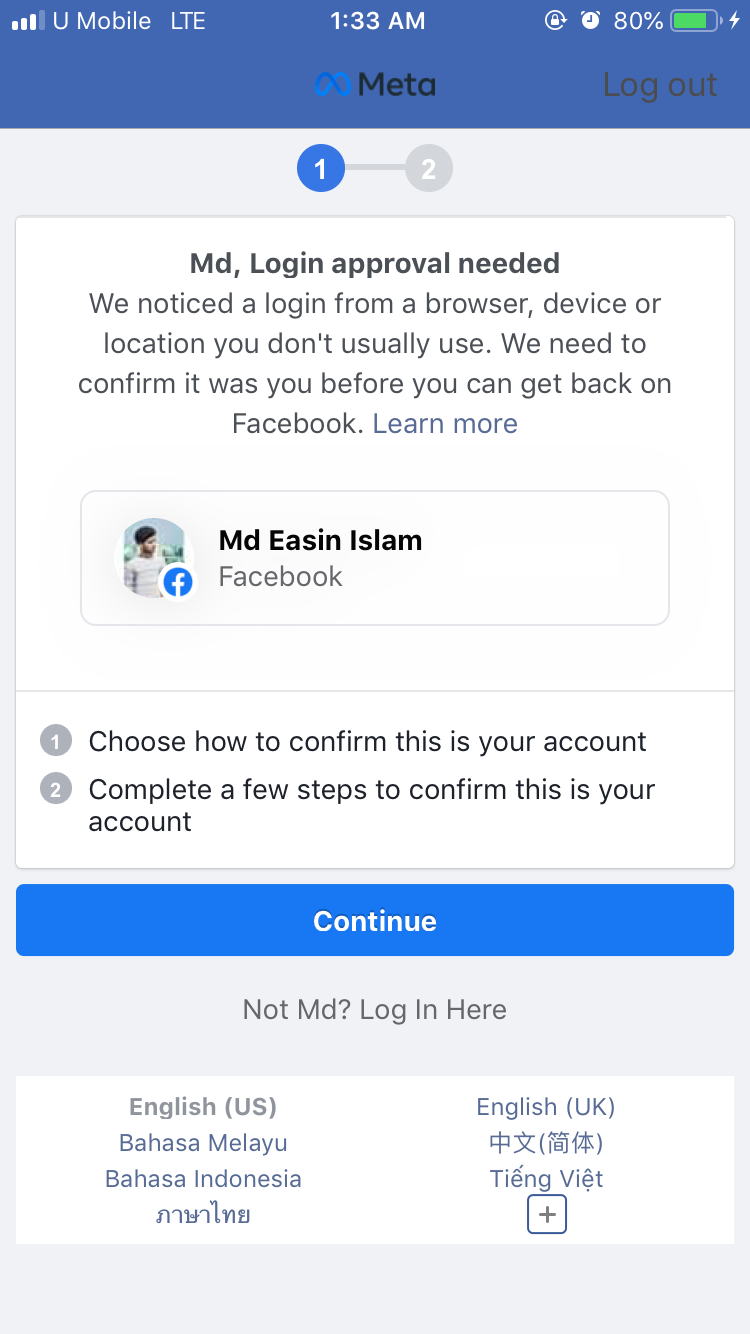The image size is (750, 1334).
Task: Click the Meta logo in the header
Action: [375, 85]
